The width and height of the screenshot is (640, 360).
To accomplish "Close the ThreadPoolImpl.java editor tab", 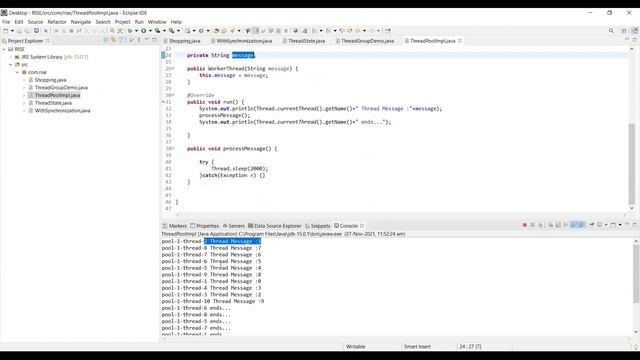I will (x=460, y=41).
